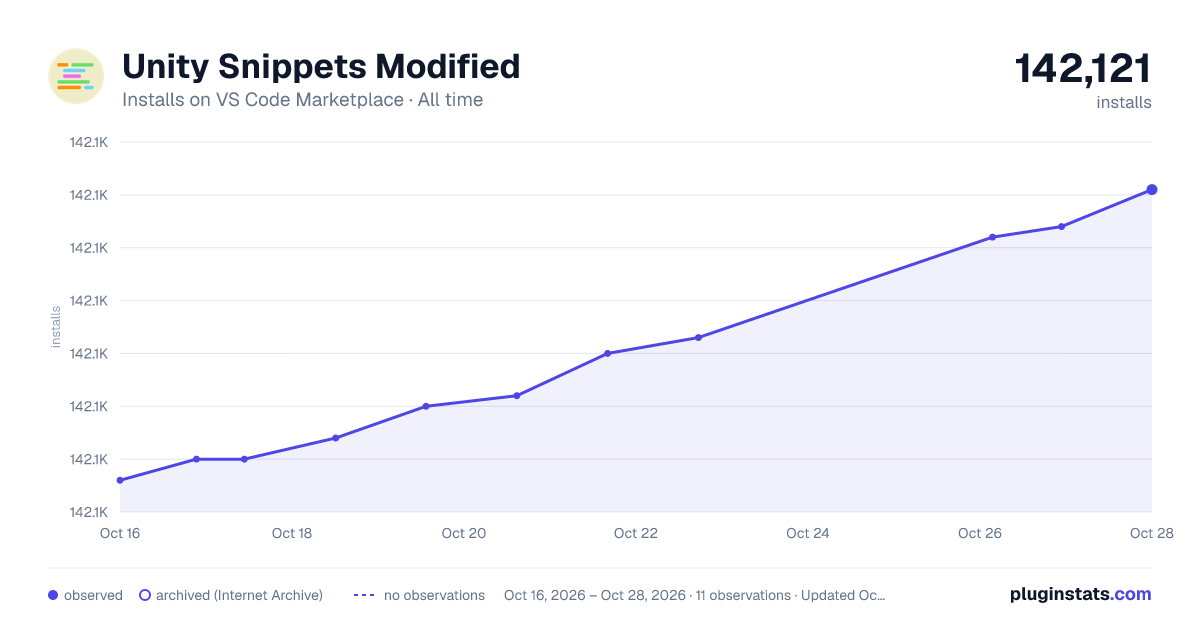
Task: Click the observed legend dot
Action: 53,595
